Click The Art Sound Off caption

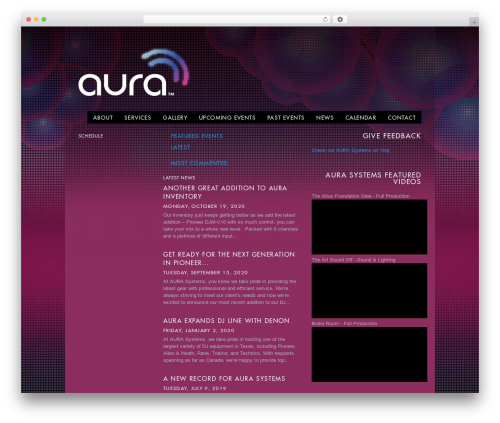353,260
